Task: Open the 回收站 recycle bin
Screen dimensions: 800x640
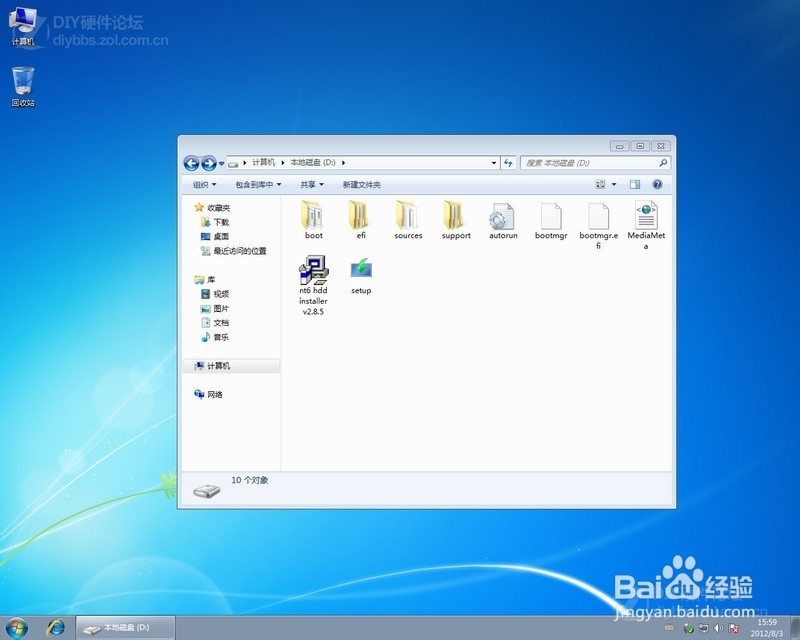Action: tap(22, 80)
